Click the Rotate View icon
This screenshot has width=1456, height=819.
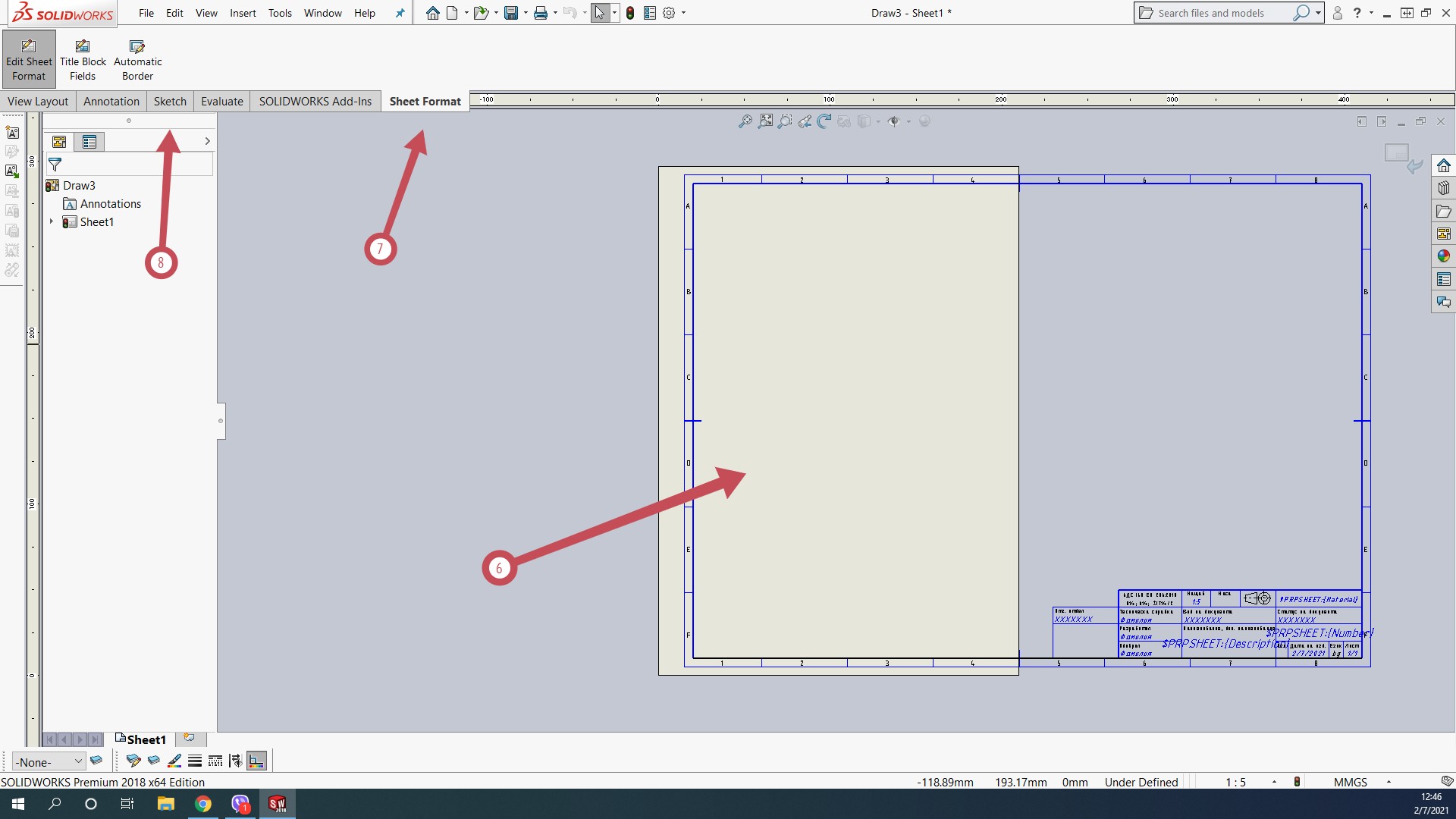pos(824,121)
